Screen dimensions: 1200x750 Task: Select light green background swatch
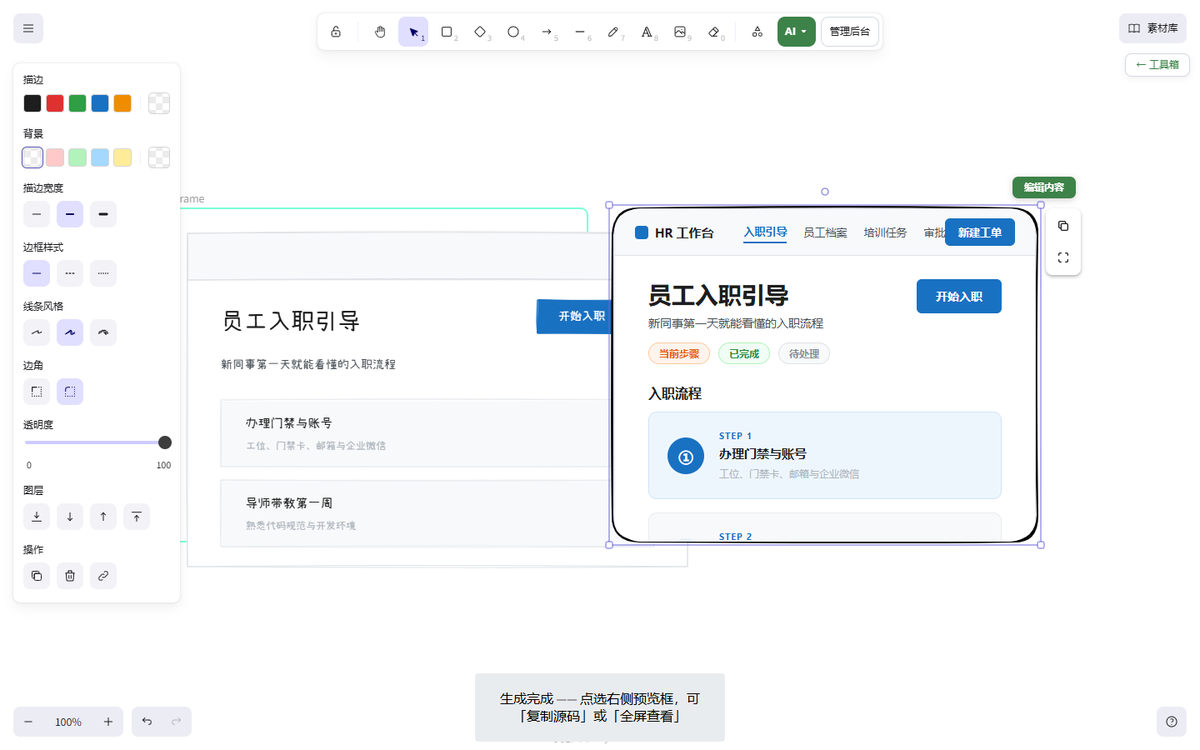tap(77, 157)
